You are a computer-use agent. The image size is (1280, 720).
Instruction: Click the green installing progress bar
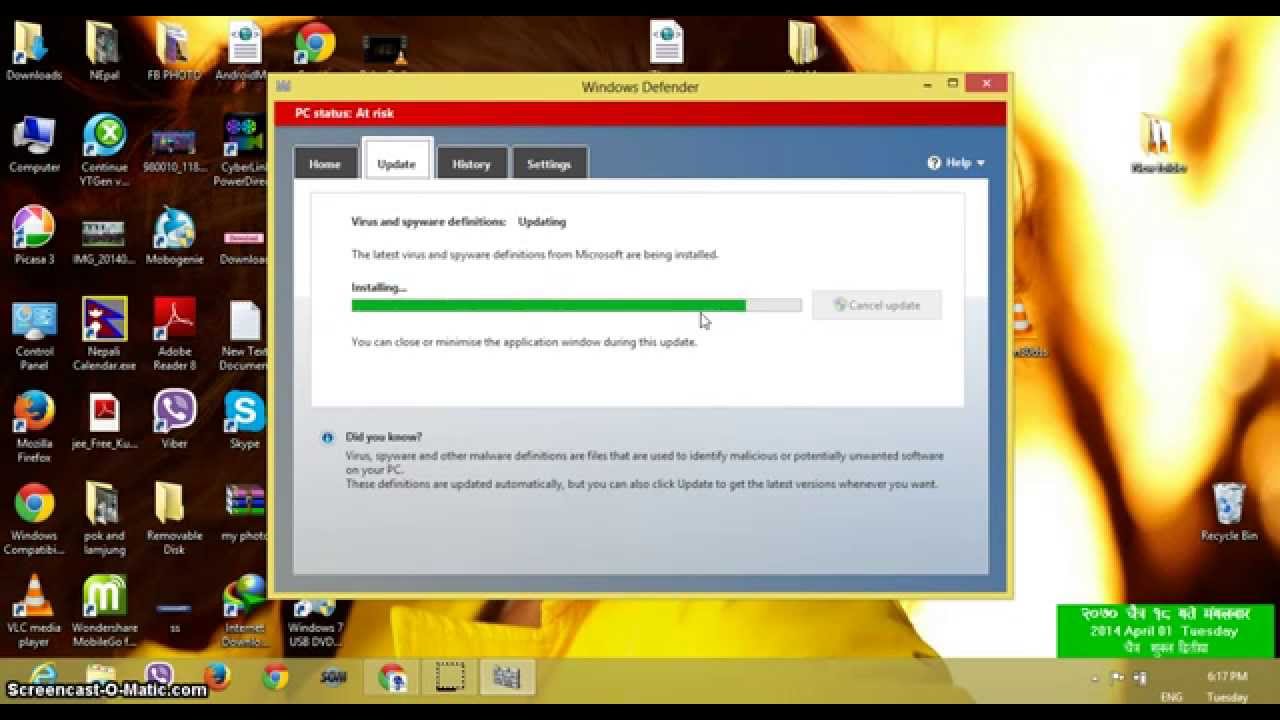coord(576,305)
